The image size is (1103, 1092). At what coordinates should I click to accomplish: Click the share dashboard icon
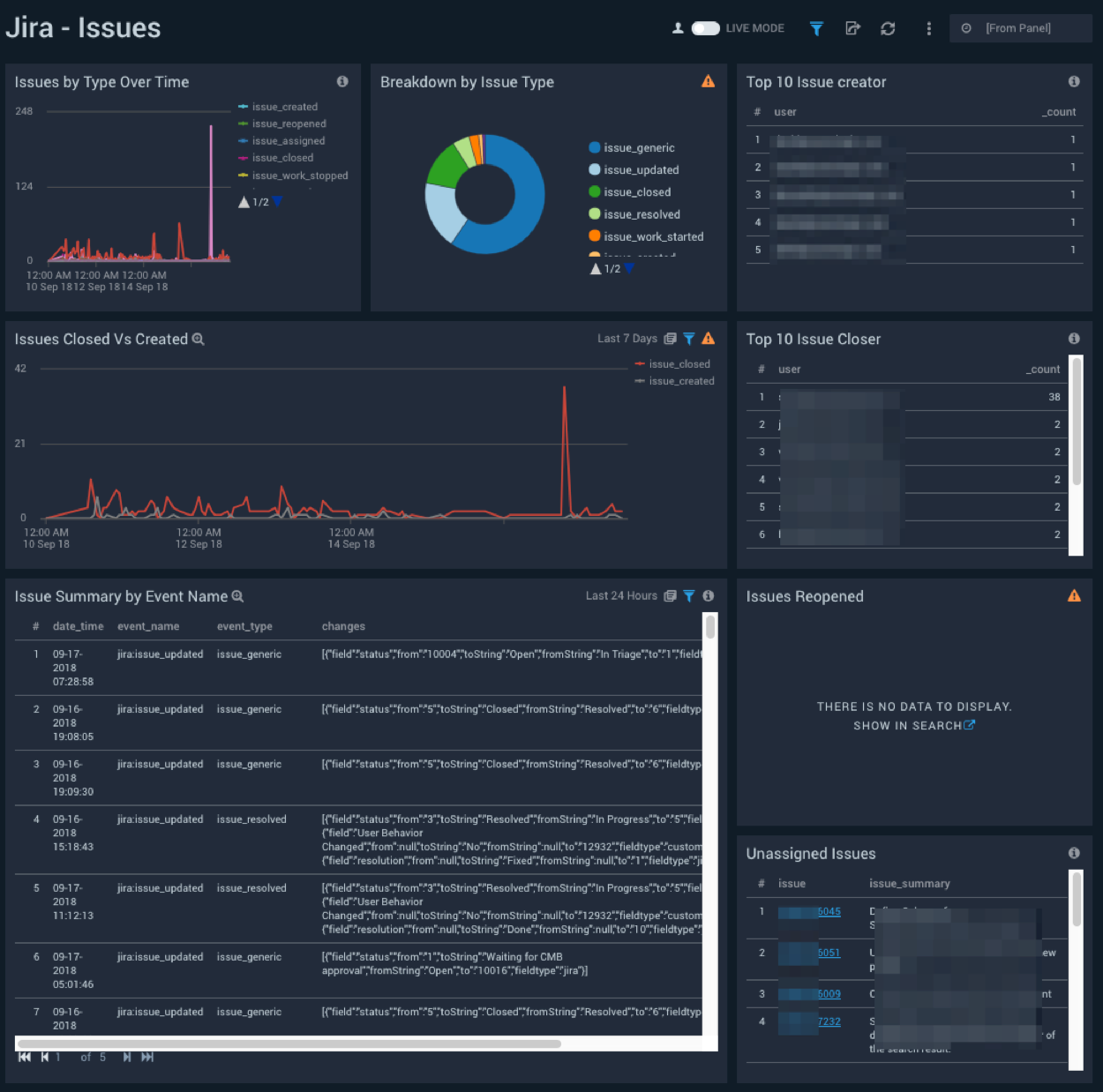[852, 28]
